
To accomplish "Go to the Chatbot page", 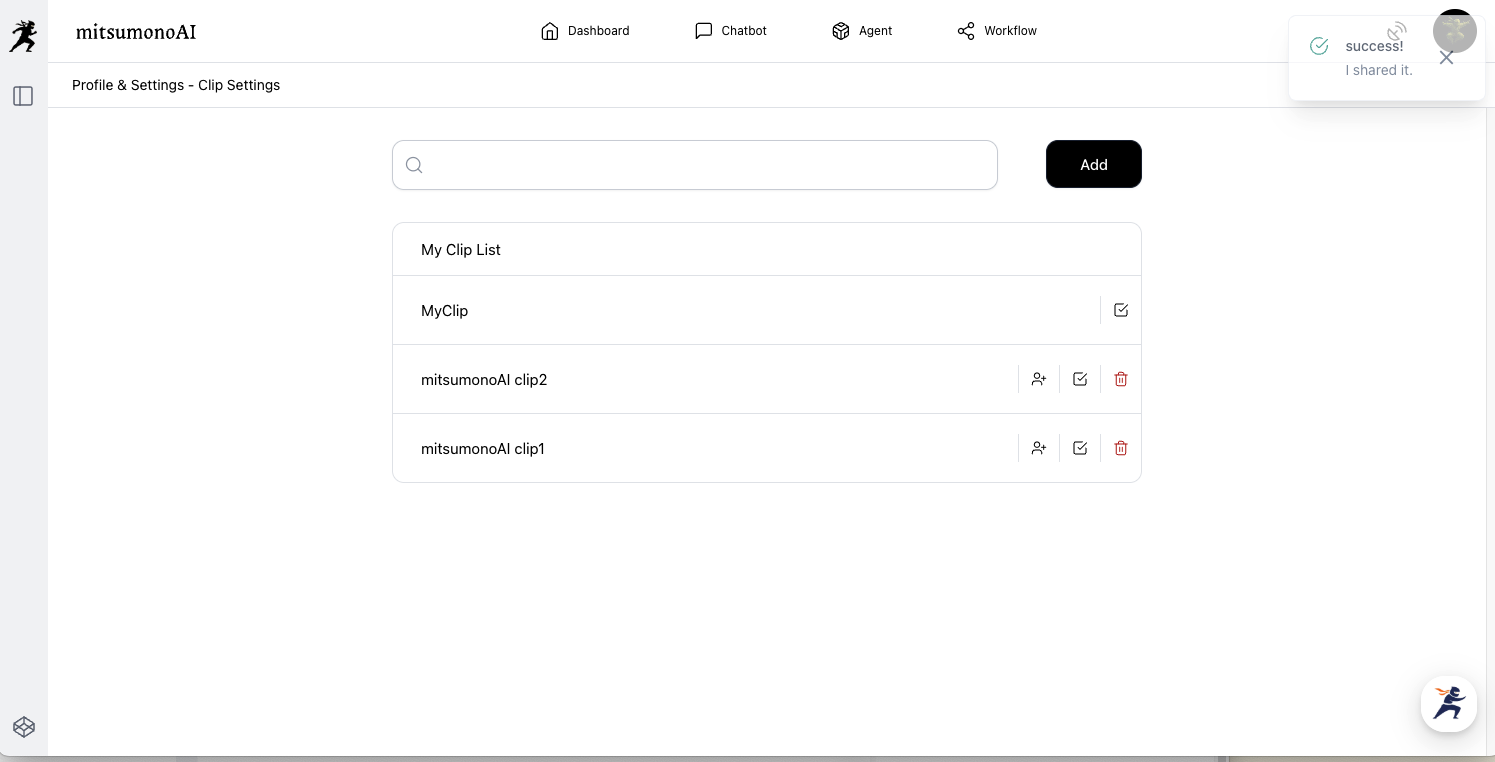I will click(x=731, y=31).
